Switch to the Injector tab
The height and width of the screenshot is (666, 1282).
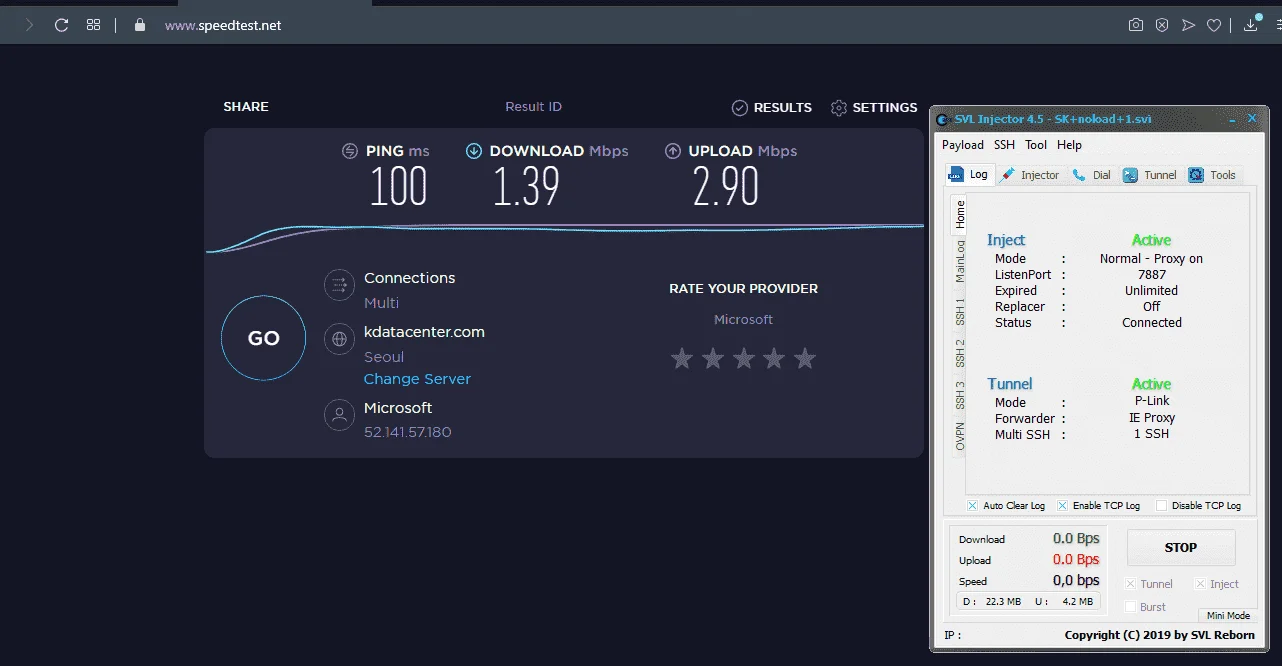coord(1030,175)
